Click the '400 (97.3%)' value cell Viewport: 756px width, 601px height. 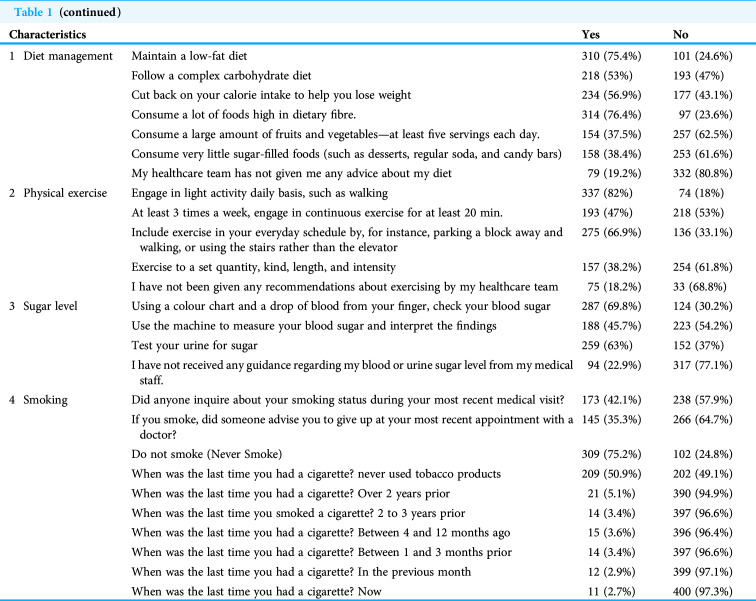pos(702,591)
